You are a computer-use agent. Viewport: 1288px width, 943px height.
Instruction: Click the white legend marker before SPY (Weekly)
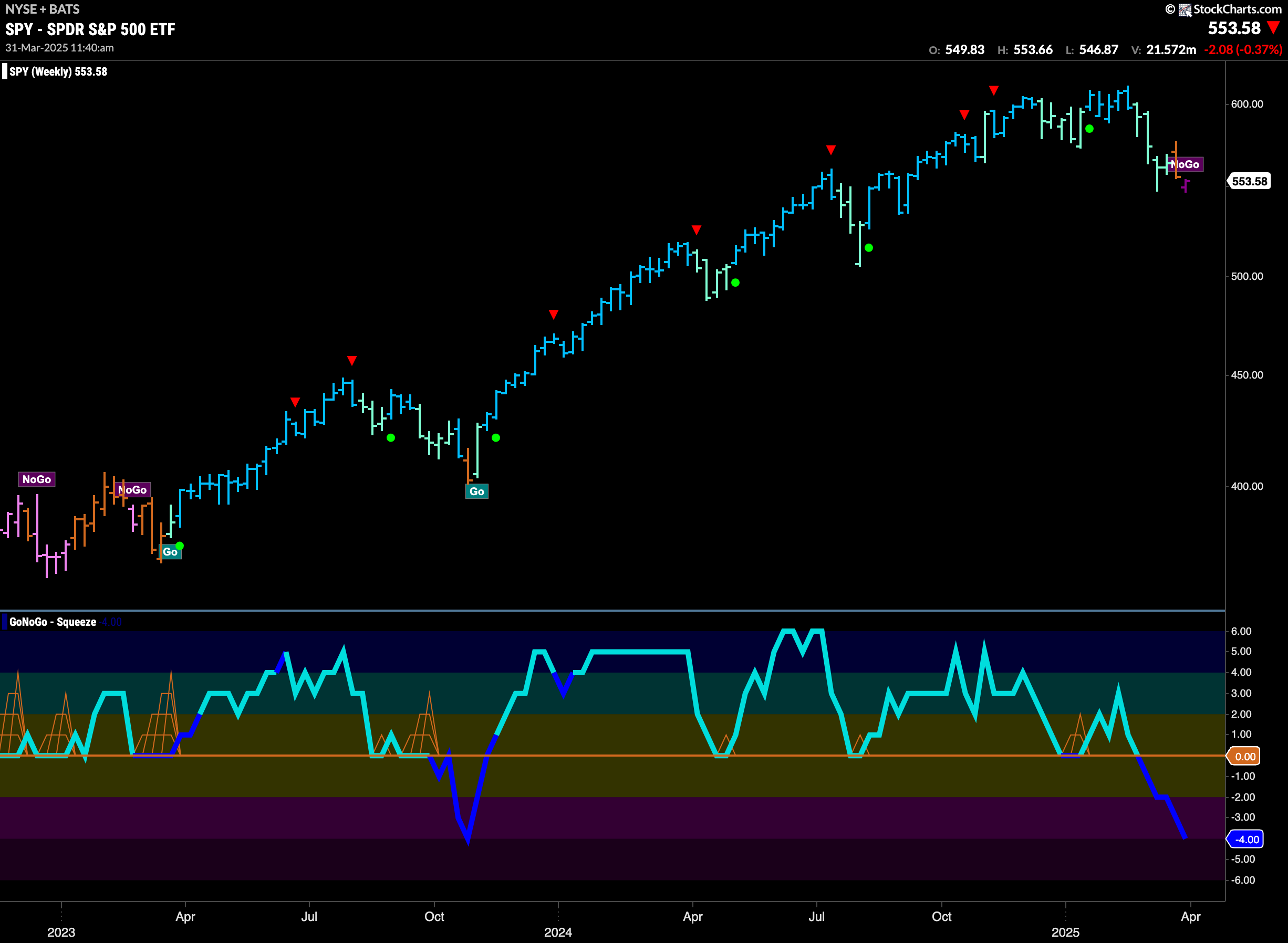[5, 71]
